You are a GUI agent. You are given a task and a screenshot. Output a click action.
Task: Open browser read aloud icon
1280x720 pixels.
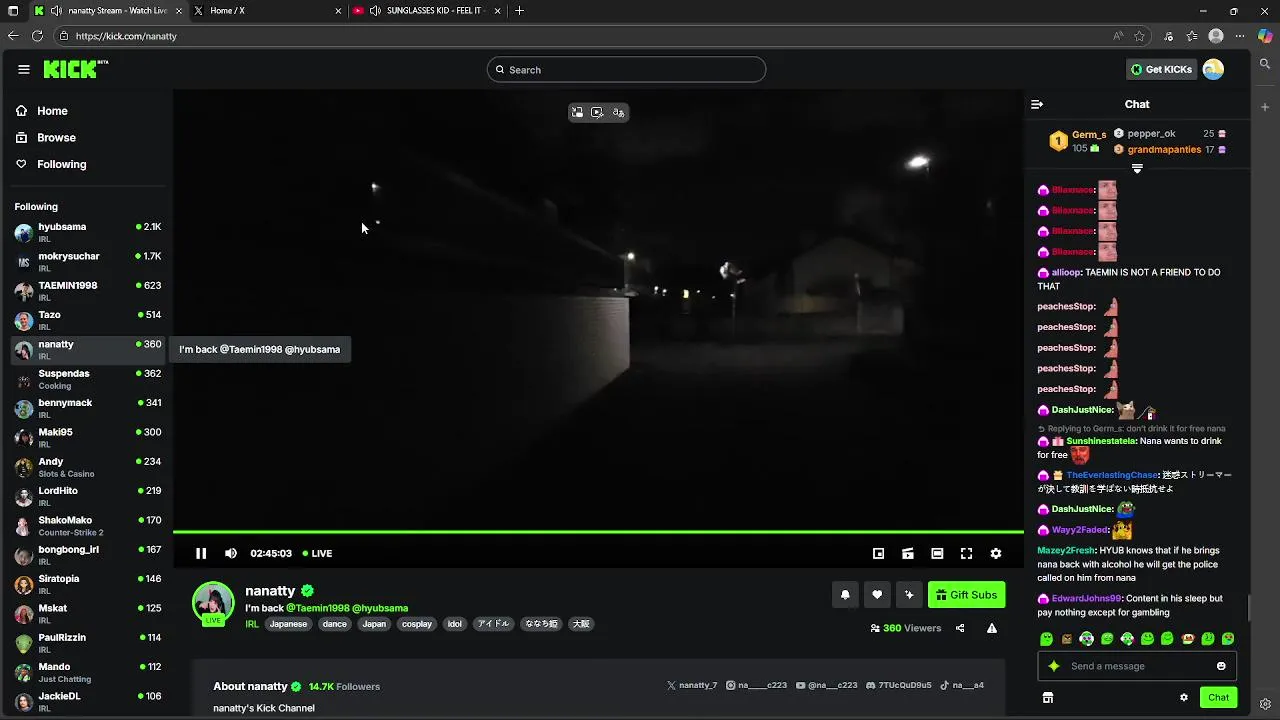(1118, 36)
